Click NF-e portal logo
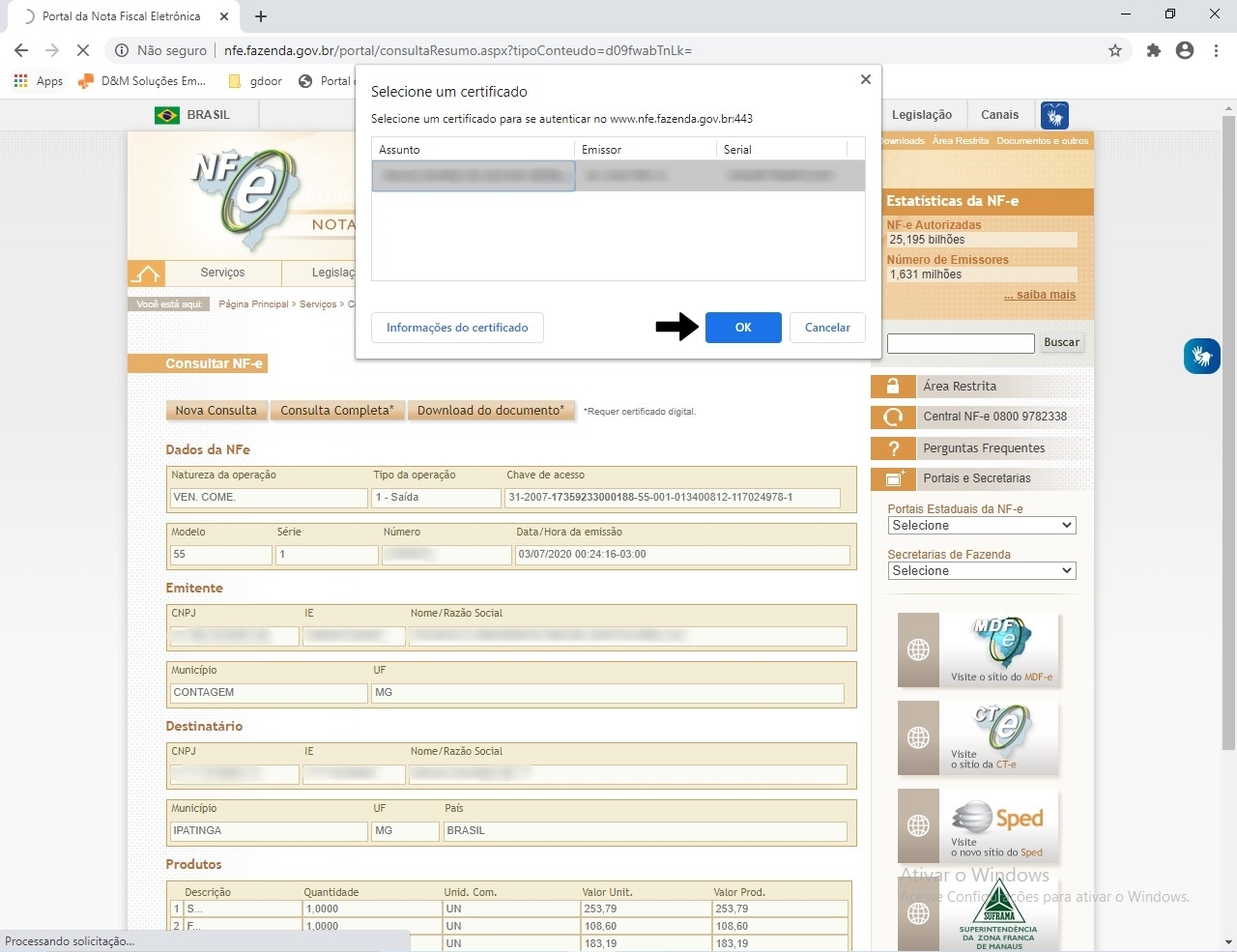The image size is (1237, 952). (x=245, y=198)
